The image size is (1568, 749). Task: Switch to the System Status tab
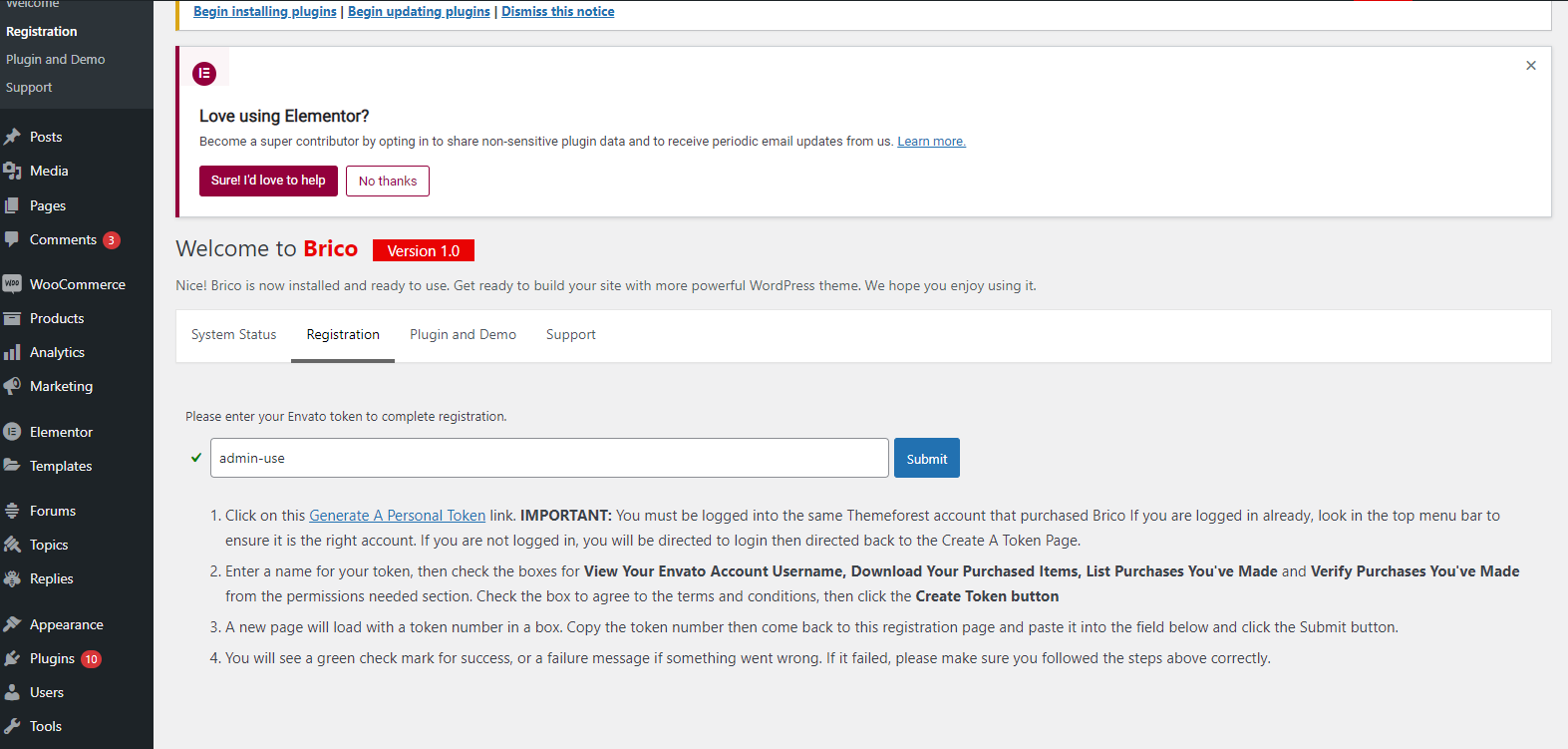pyautogui.click(x=234, y=335)
